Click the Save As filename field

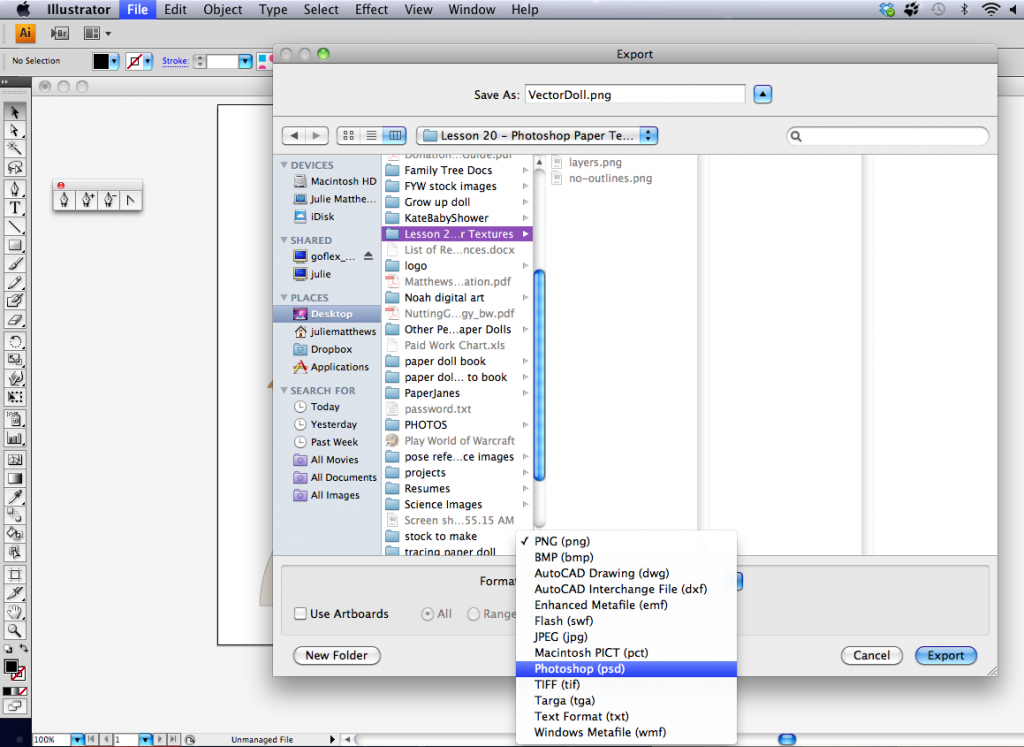coord(634,95)
